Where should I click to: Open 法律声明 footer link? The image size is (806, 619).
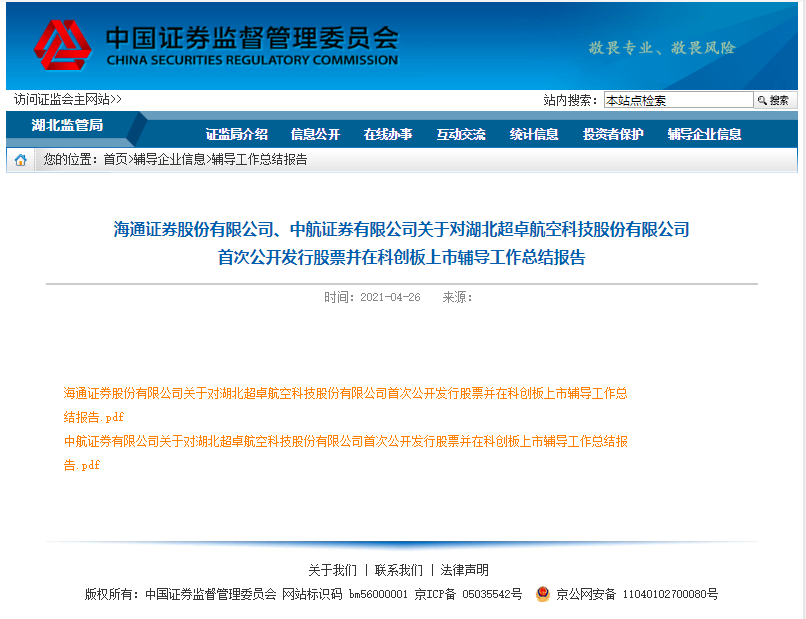(465, 570)
